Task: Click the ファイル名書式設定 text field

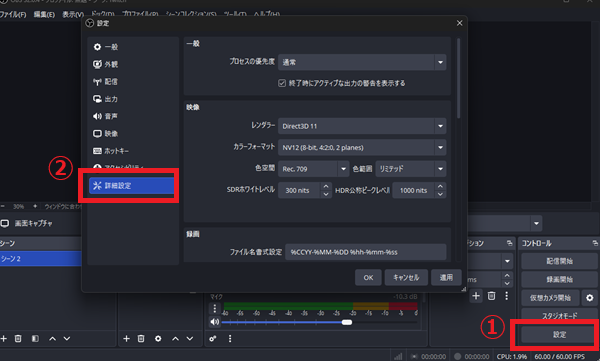Action: coord(365,252)
